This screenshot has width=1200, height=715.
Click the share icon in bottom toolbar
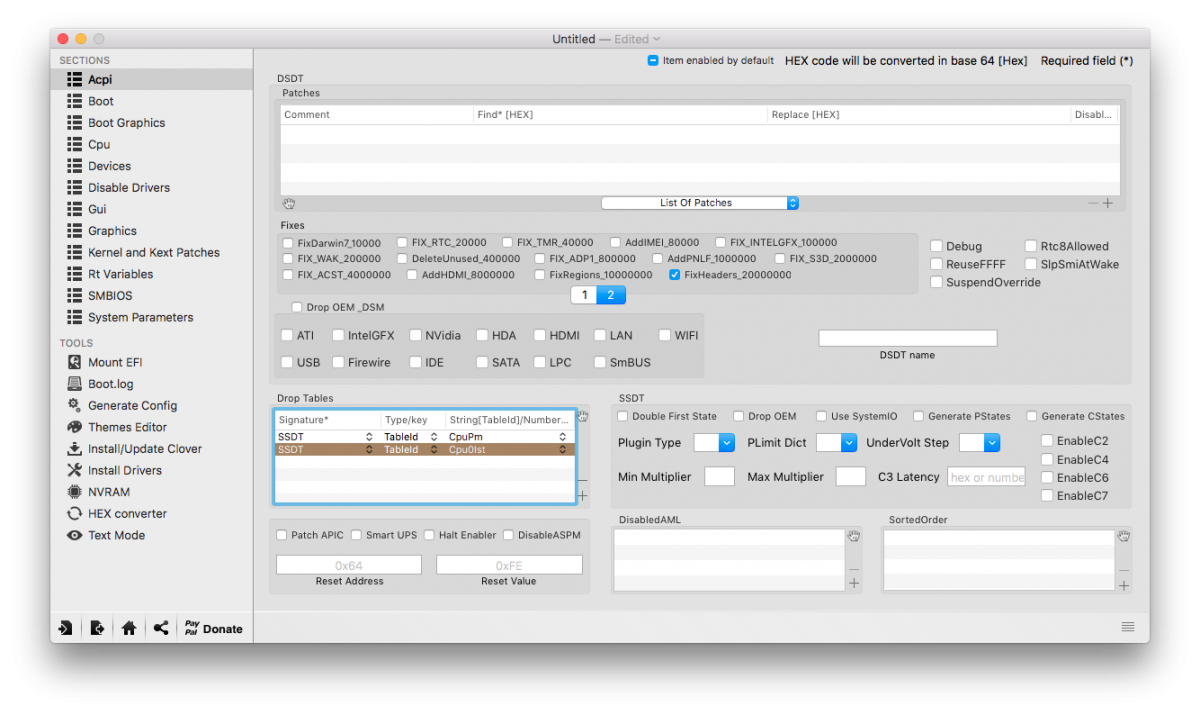point(160,628)
